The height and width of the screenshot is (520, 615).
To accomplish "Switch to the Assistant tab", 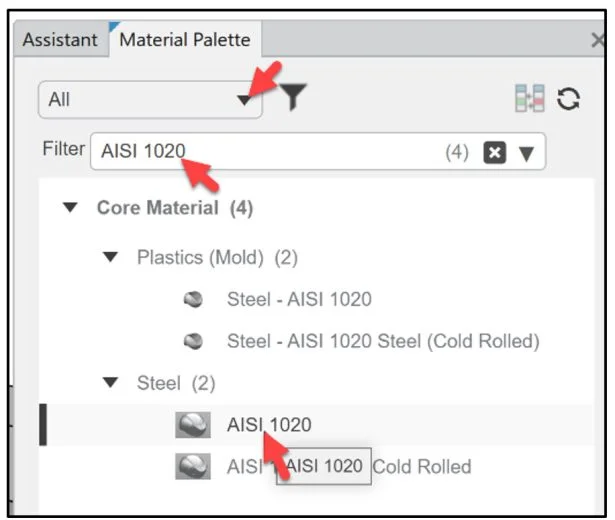I will pos(60,41).
